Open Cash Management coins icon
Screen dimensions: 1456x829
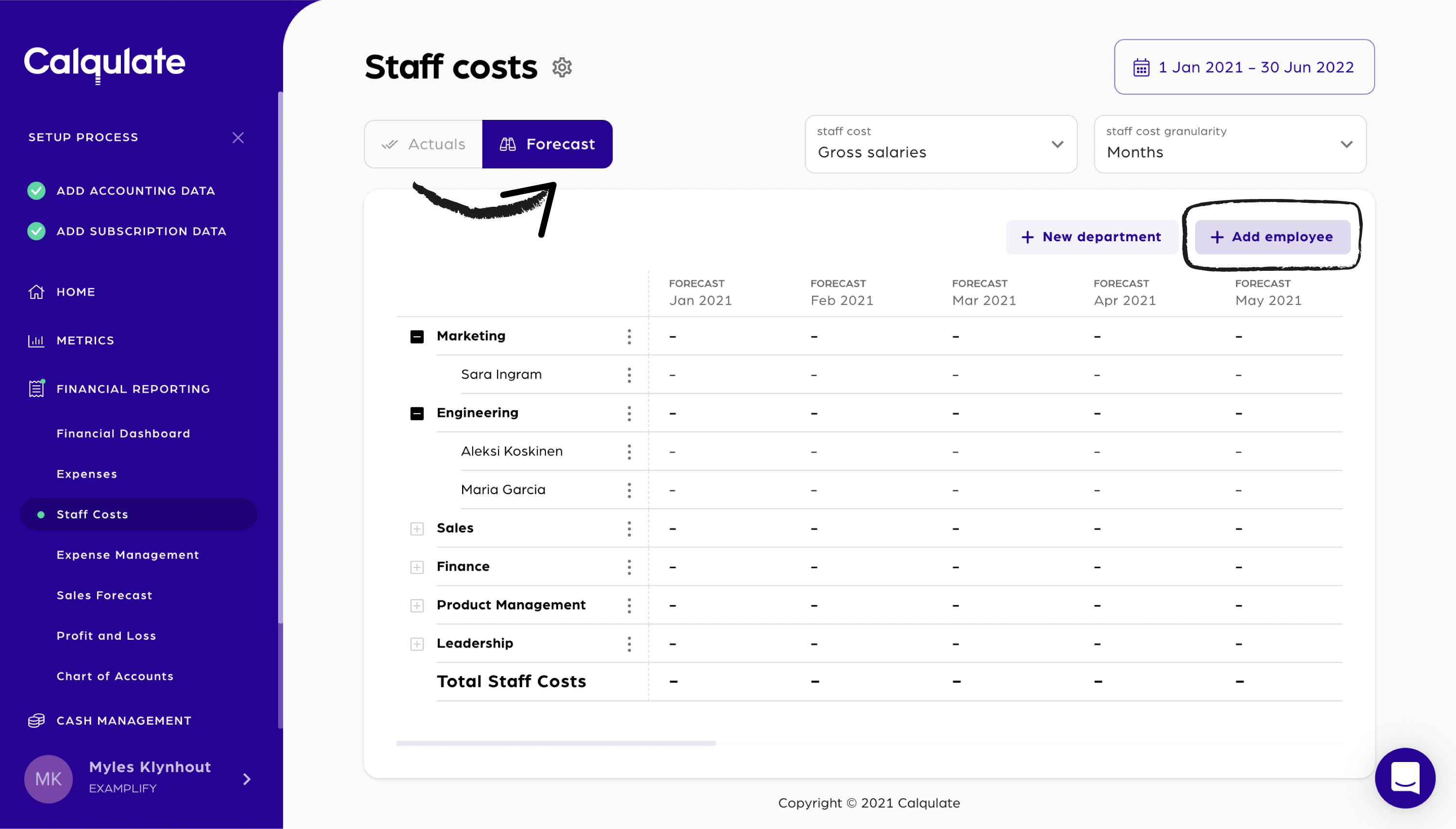[36, 720]
